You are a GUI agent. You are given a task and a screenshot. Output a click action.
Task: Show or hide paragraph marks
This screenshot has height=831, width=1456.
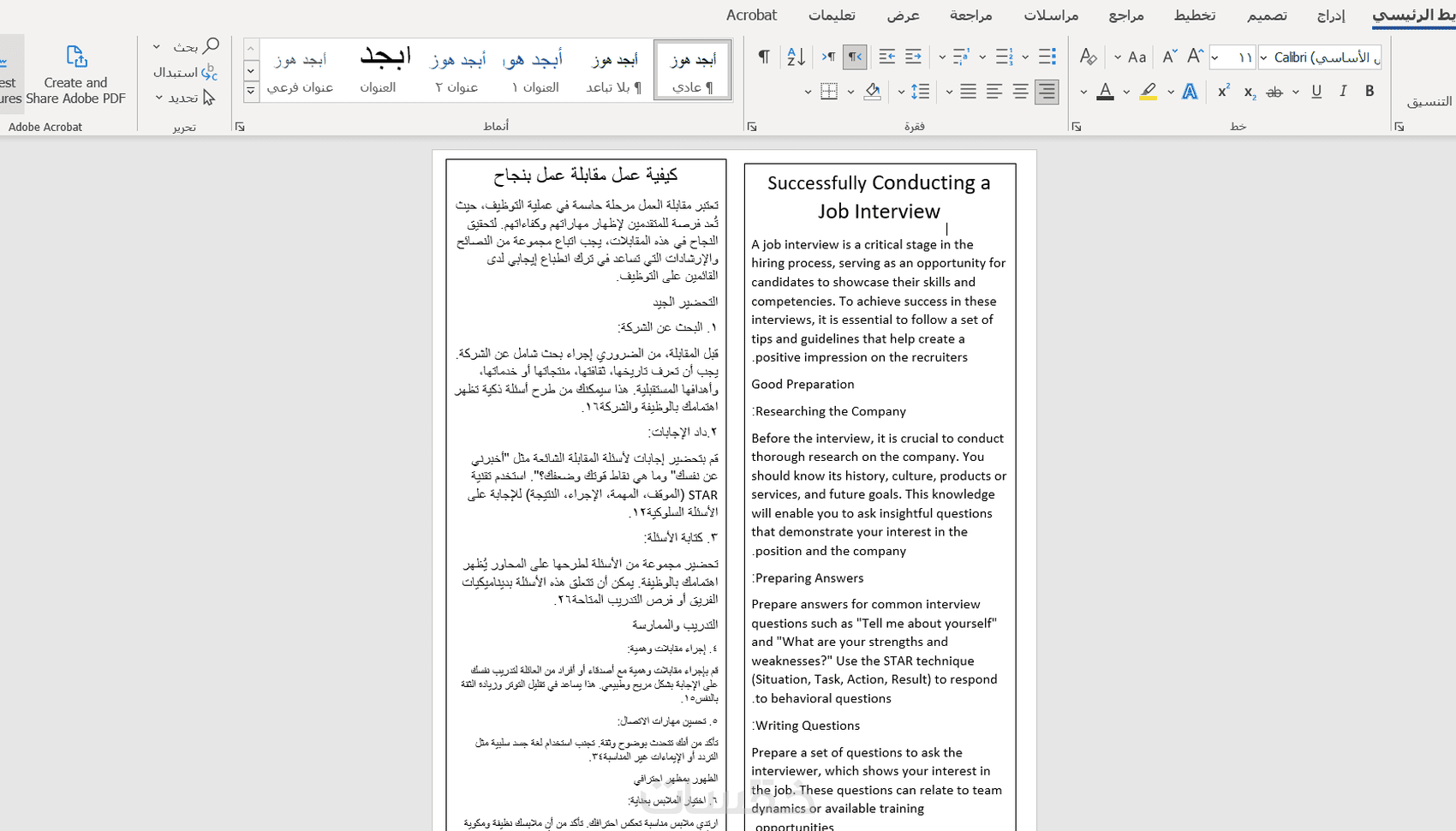coord(763,57)
